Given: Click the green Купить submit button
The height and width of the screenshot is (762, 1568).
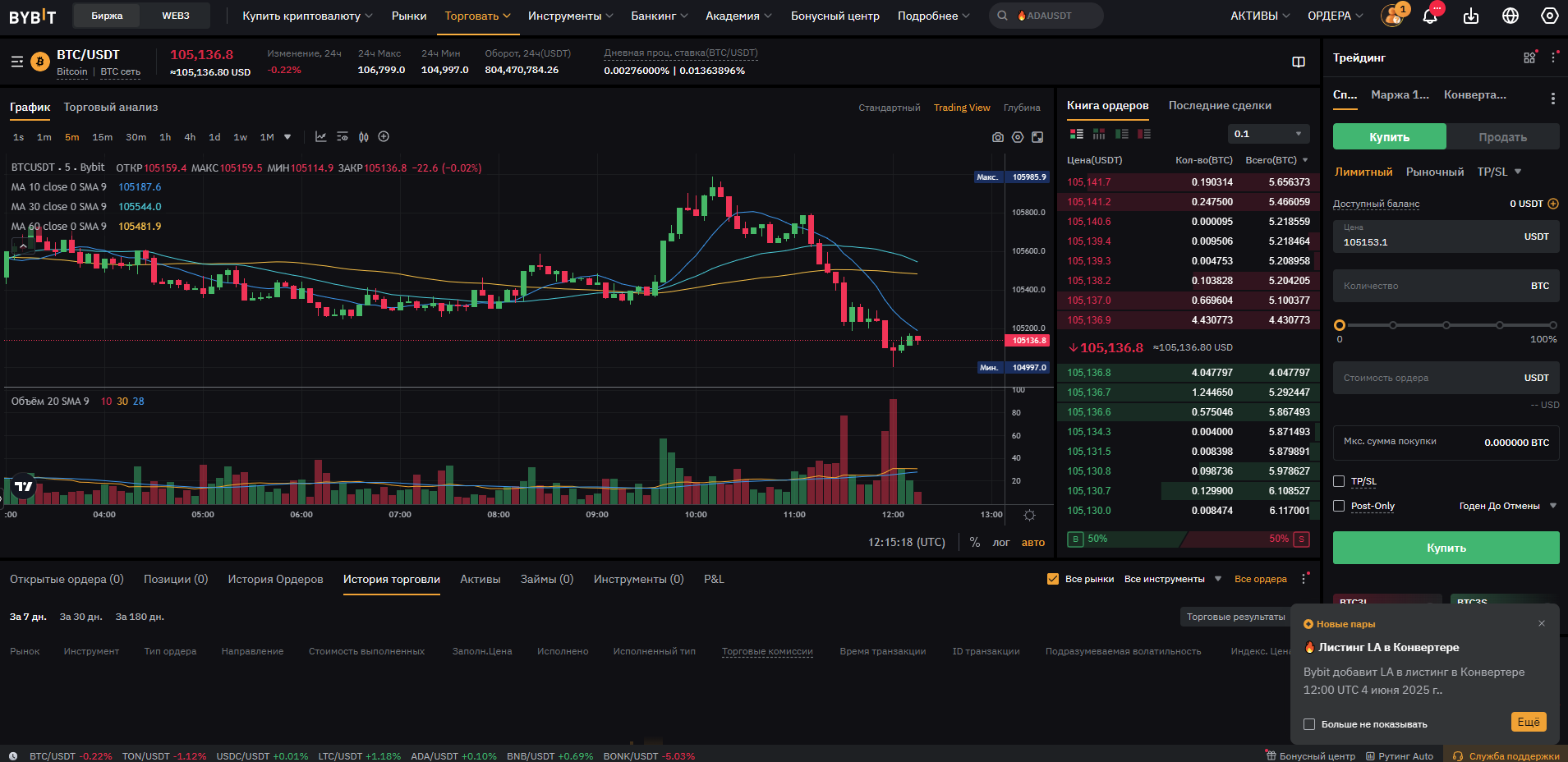Looking at the screenshot, I should pyautogui.click(x=1446, y=548).
